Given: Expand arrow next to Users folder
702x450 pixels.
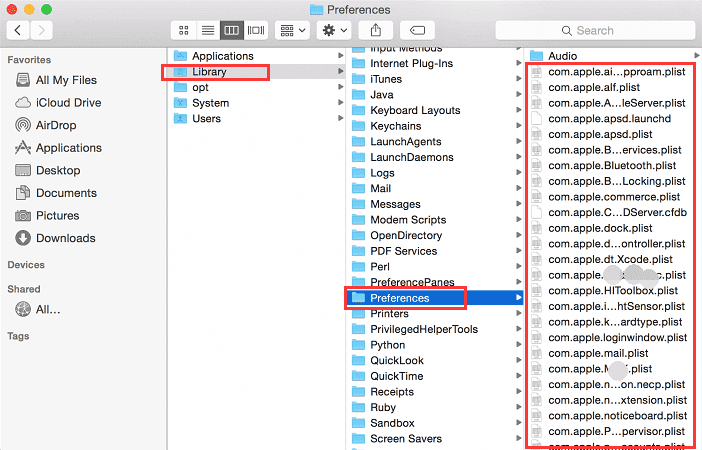Looking at the screenshot, I should (x=341, y=118).
